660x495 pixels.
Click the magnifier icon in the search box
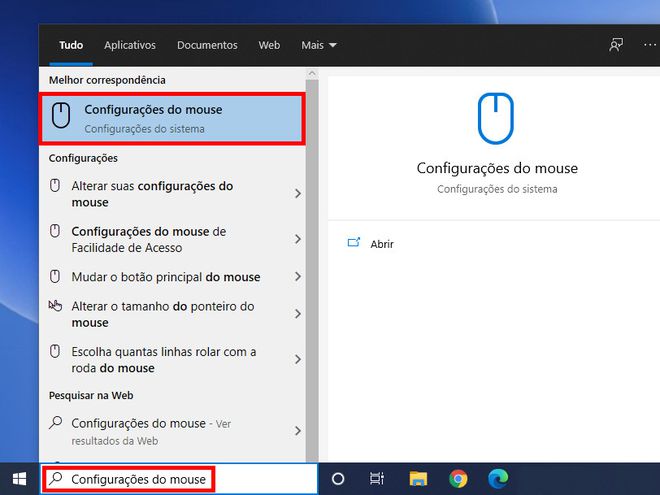click(x=56, y=479)
